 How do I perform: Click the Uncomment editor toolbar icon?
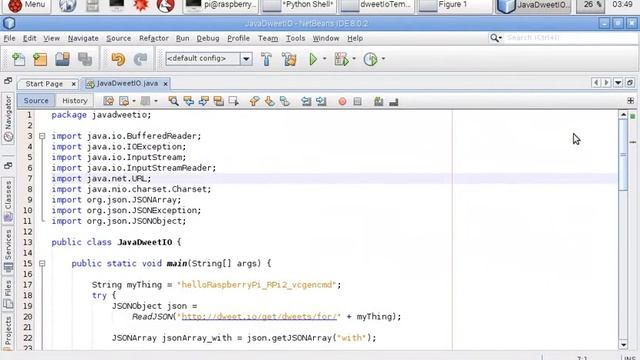394,102
